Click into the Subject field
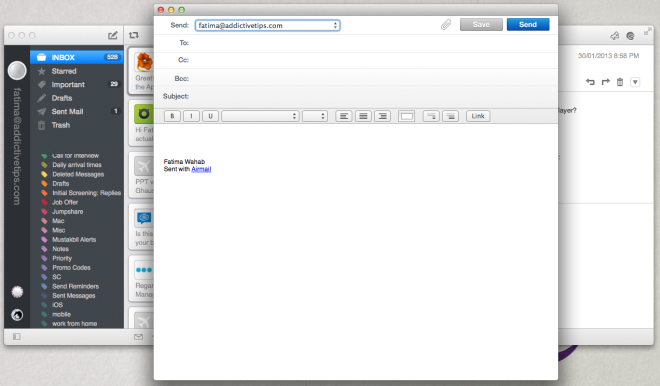The image size is (660, 386). 373,96
